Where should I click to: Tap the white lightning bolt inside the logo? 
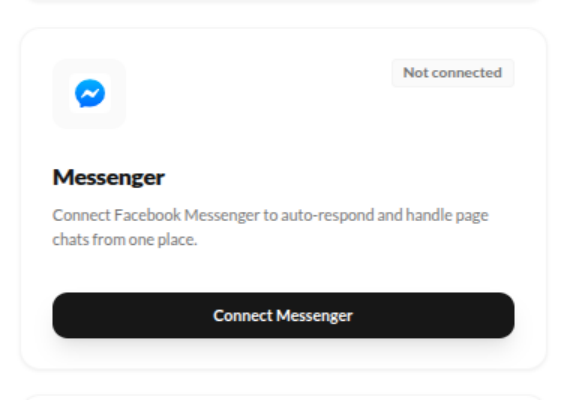pyautogui.click(x=90, y=94)
